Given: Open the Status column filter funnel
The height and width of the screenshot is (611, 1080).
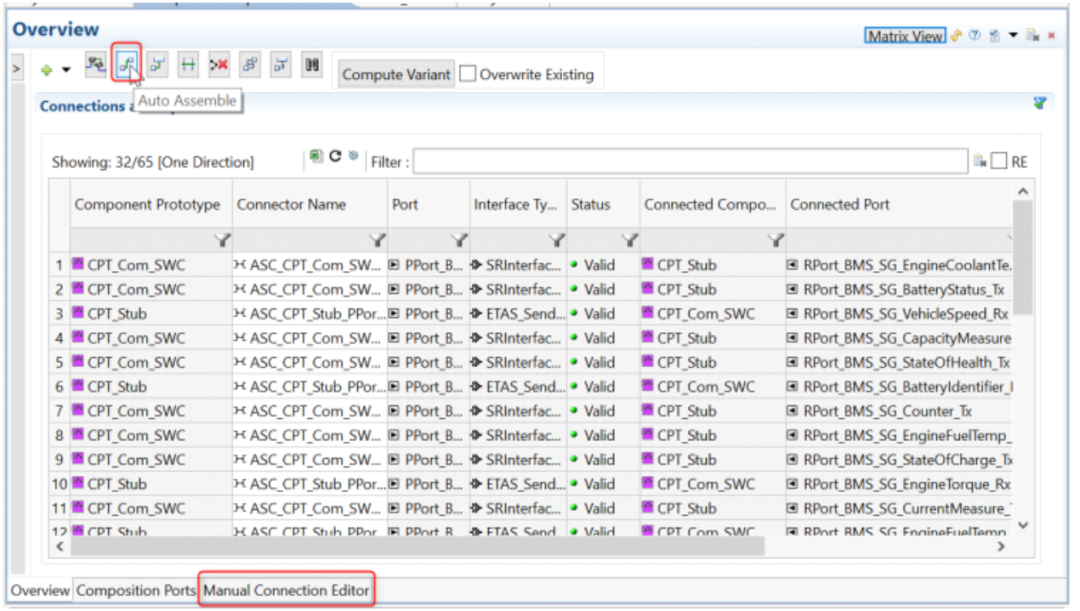Looking at the screenshot, I should point(630,240).
